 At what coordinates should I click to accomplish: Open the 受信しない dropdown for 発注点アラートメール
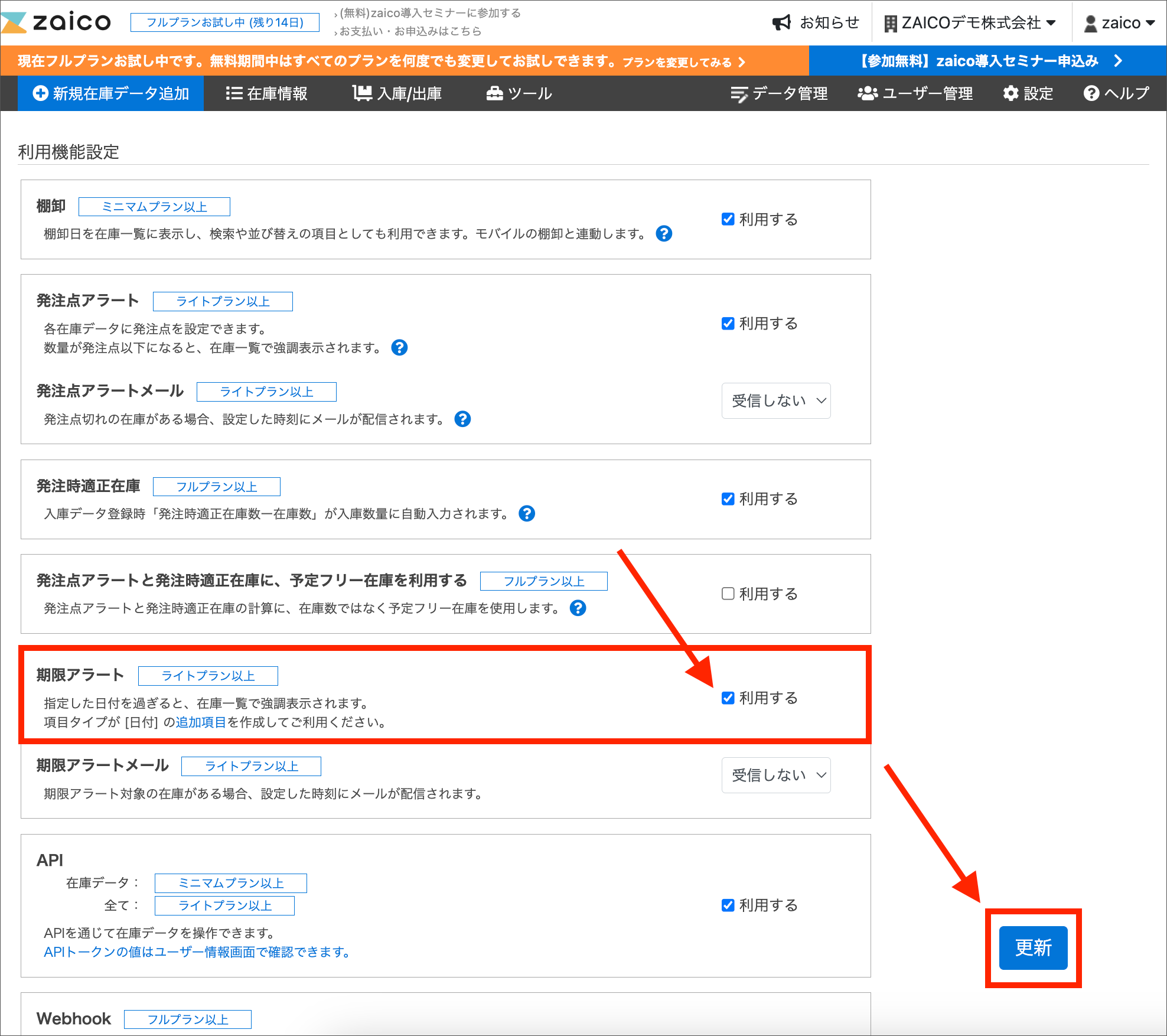pyautogui.click(x=775, y=400)
